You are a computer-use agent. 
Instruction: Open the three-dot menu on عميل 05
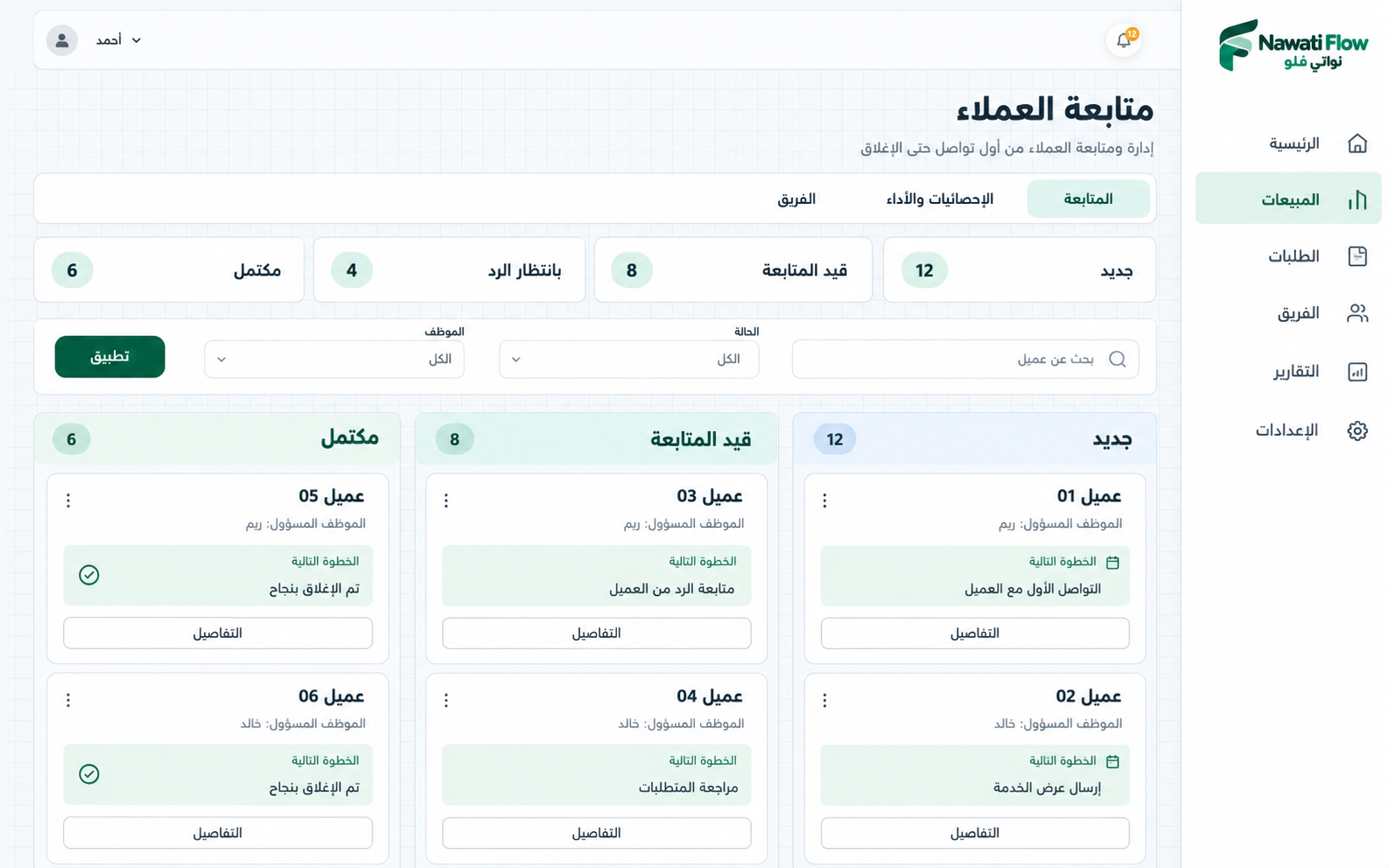pos(68,500)
